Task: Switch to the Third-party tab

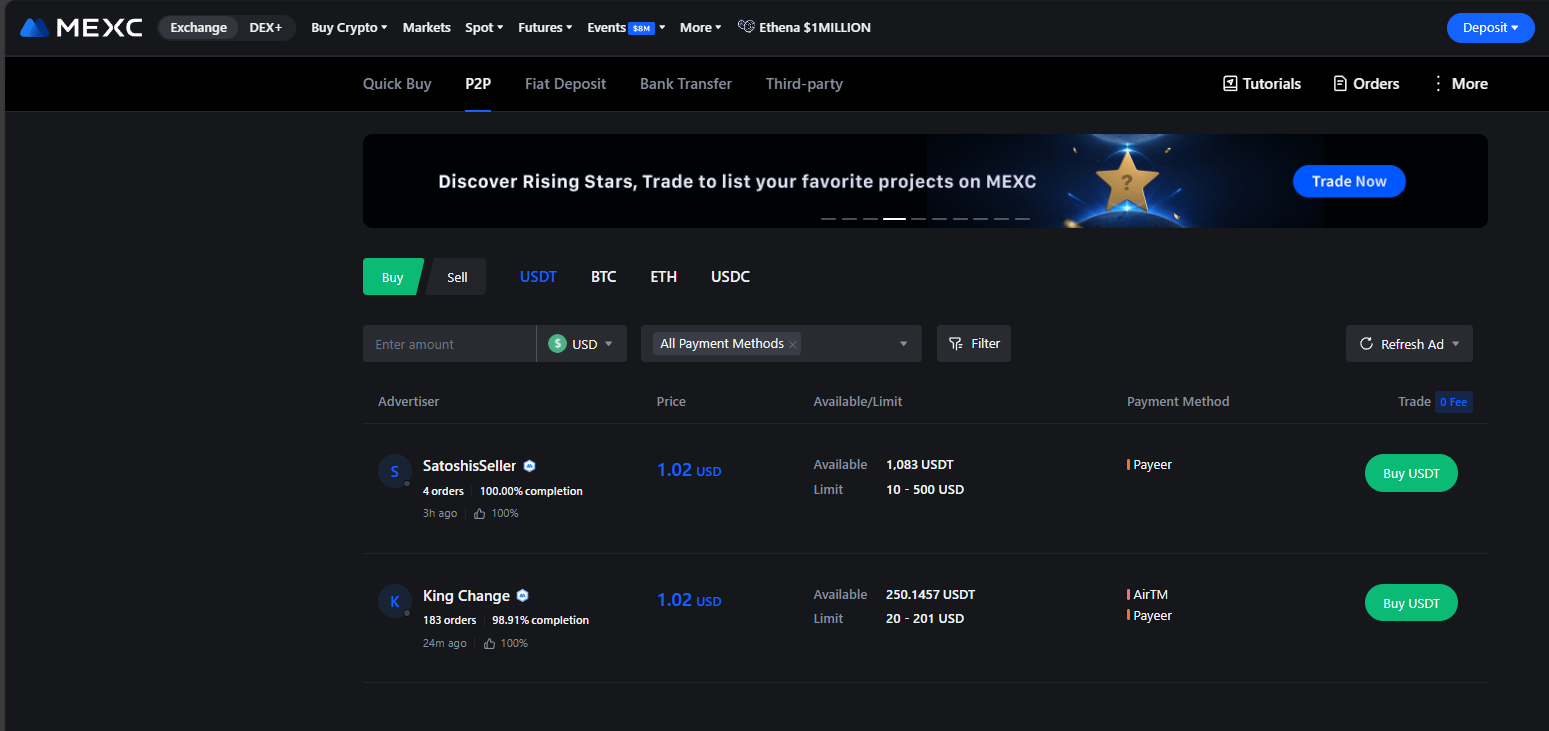Action: 804,84
